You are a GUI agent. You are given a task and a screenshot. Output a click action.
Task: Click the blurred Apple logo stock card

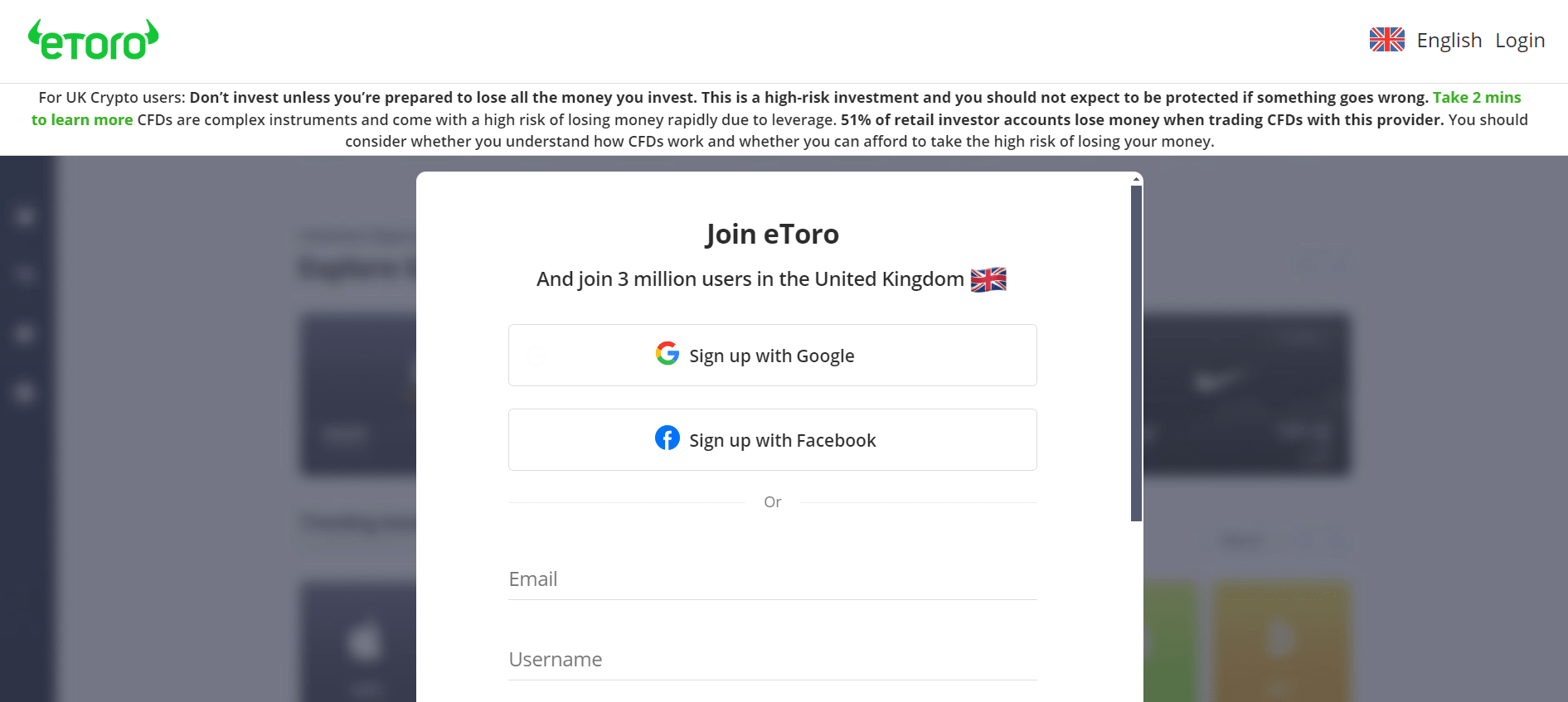coord(357,642)
